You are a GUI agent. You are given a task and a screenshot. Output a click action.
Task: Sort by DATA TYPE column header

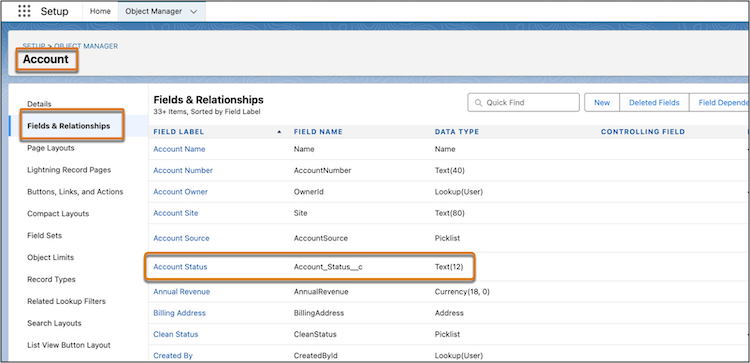(457, 132)
